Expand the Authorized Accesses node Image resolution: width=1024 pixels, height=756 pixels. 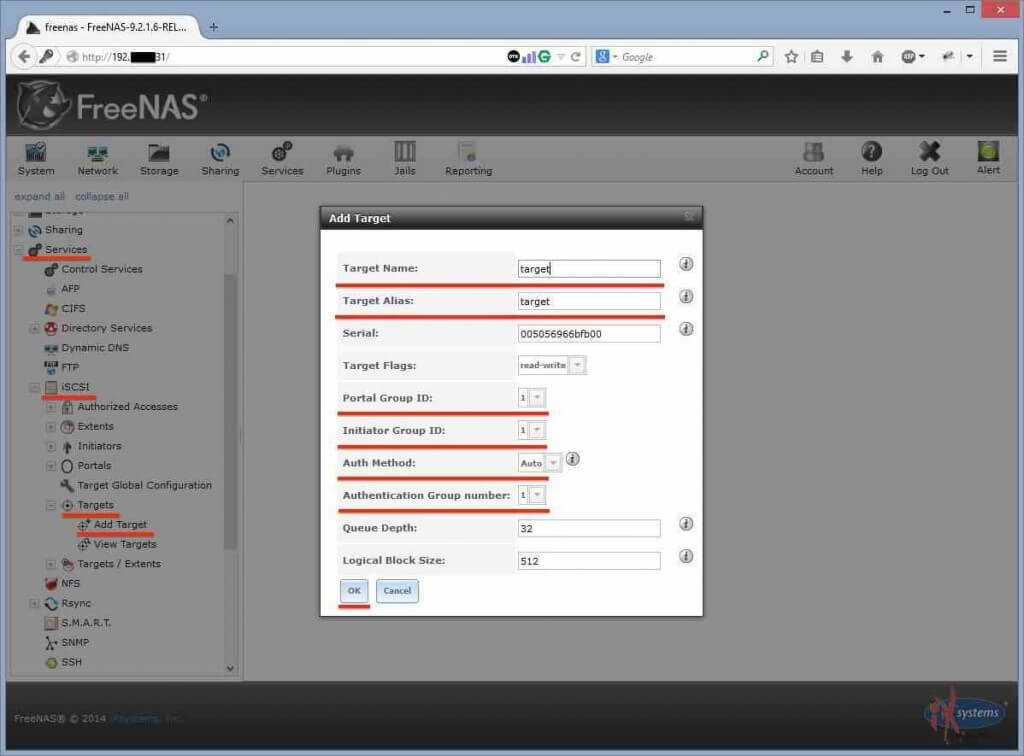coord(51,407)
